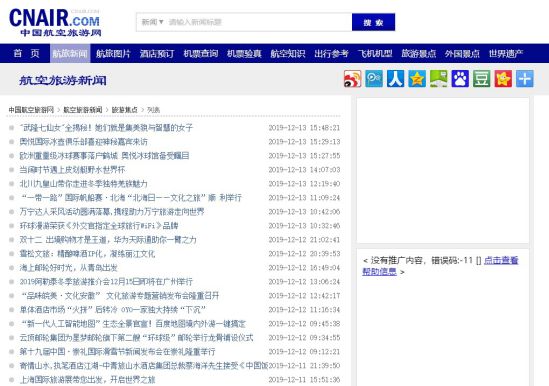
Task: Click breadcrumb link 航空旅游新闻
Action: [83, 110]
